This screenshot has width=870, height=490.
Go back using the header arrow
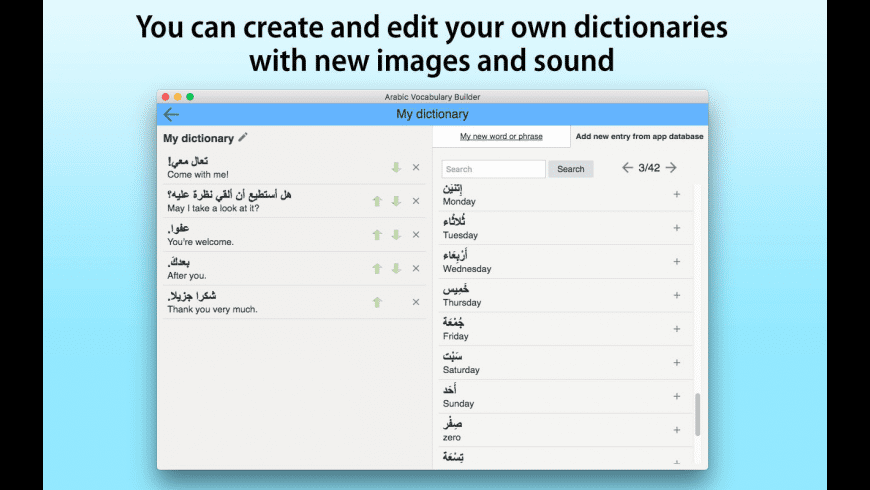click(171, 114)
